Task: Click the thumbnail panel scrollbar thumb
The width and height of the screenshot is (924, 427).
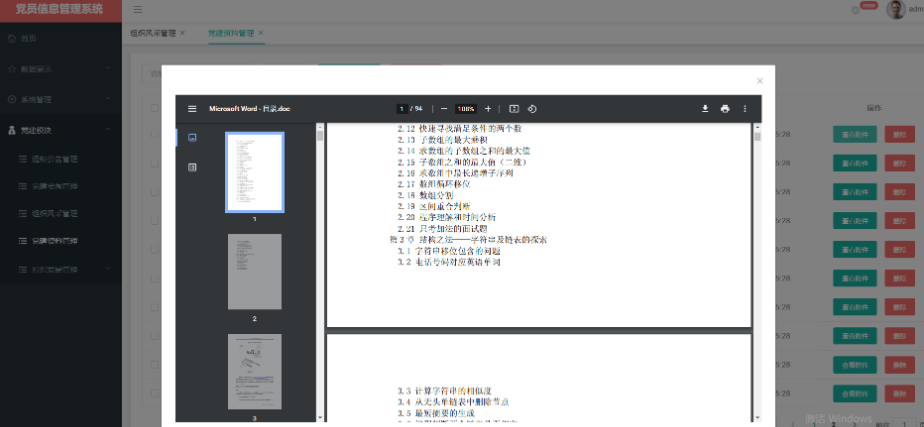Action: click(320, 136)
